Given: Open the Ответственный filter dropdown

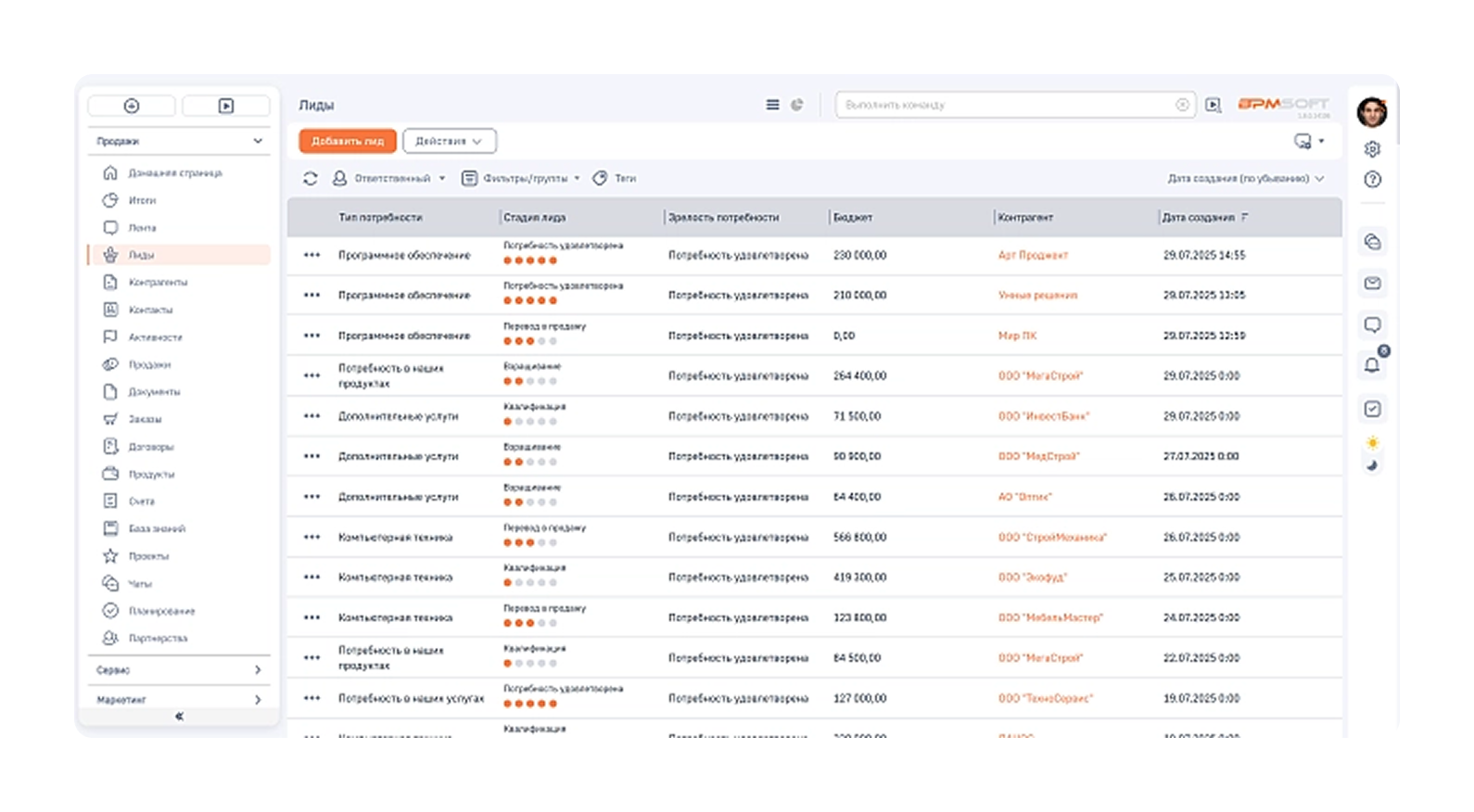Looking at the screenshot, I should pos(389,178).
